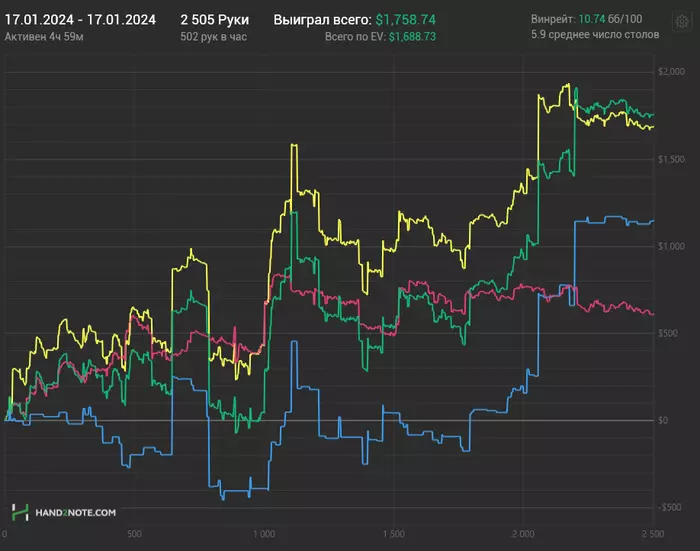Click the 500 hands x-axis marker
The height and width of the screenshot is (551, 700).
135,535
